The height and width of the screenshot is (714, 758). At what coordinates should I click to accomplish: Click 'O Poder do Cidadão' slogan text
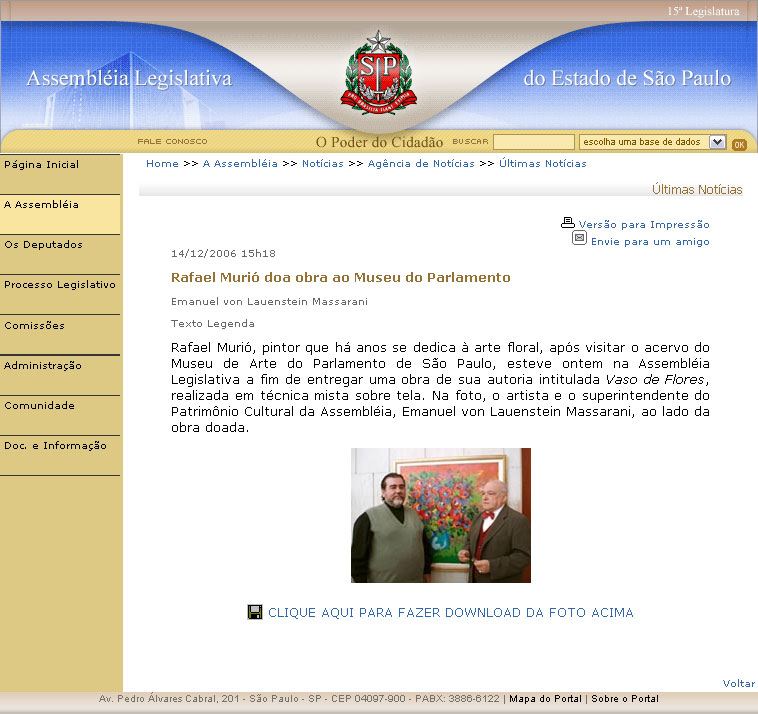(x=379, y=142)
